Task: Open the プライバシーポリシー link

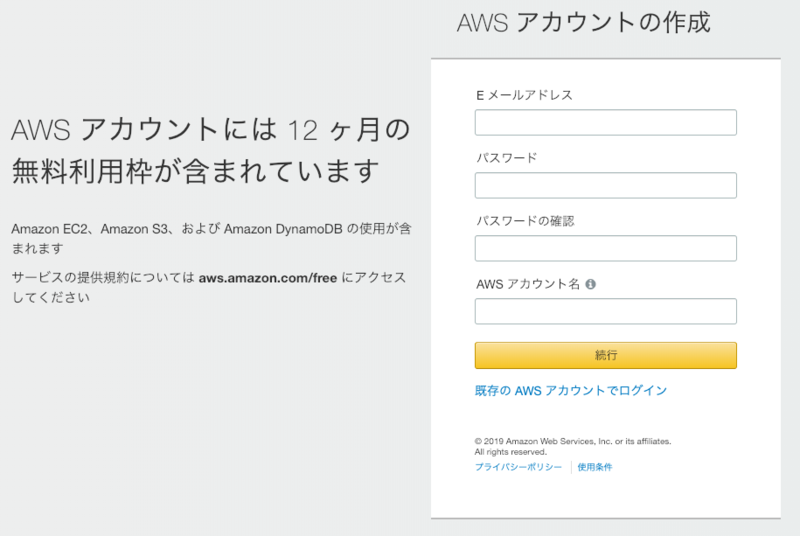Action: pyautogui.click(x=518, y=467)
